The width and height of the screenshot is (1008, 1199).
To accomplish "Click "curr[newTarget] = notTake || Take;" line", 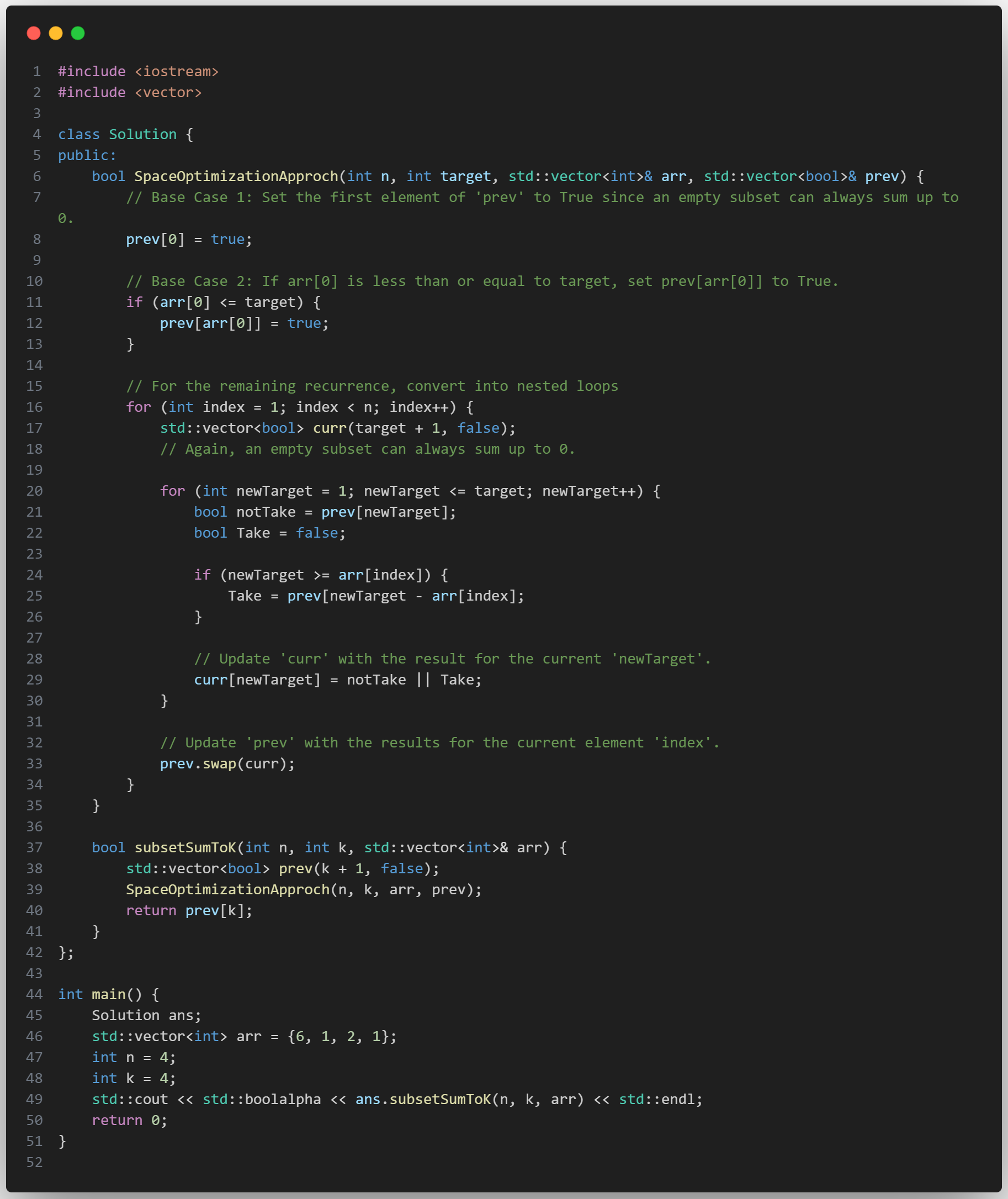I will [337, 680].
